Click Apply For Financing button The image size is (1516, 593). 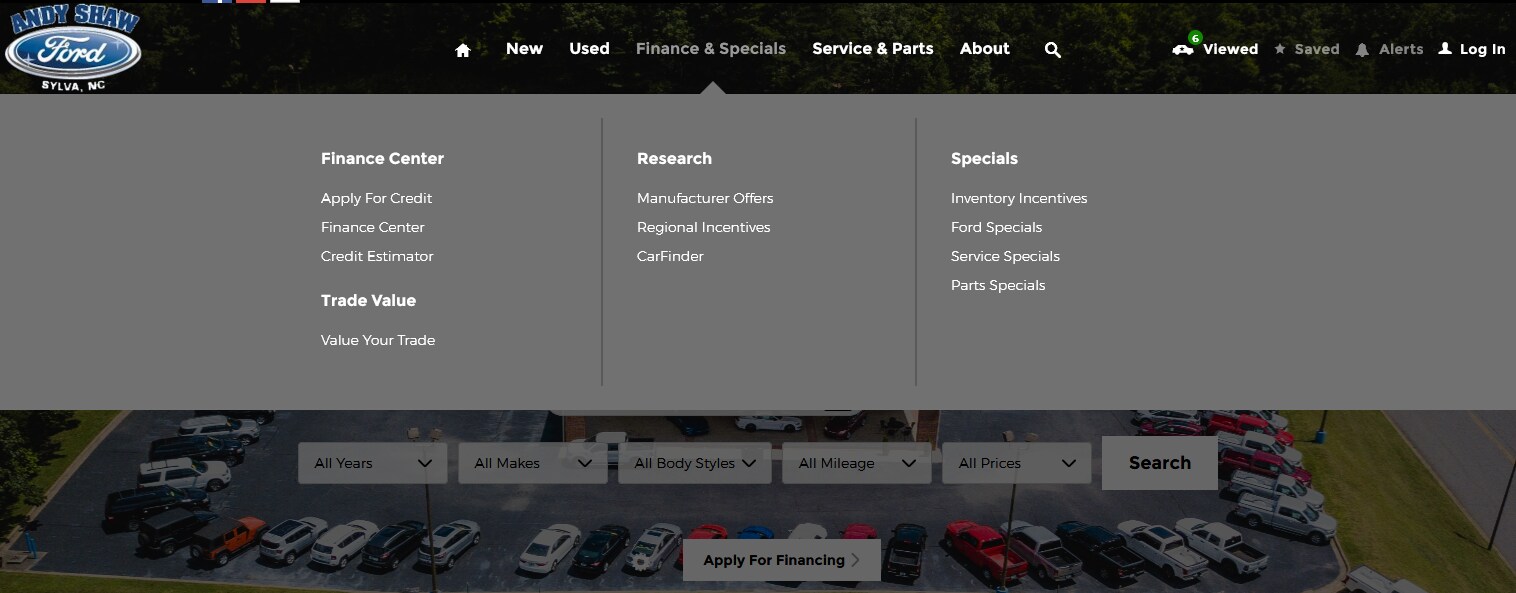pos(782,560)
